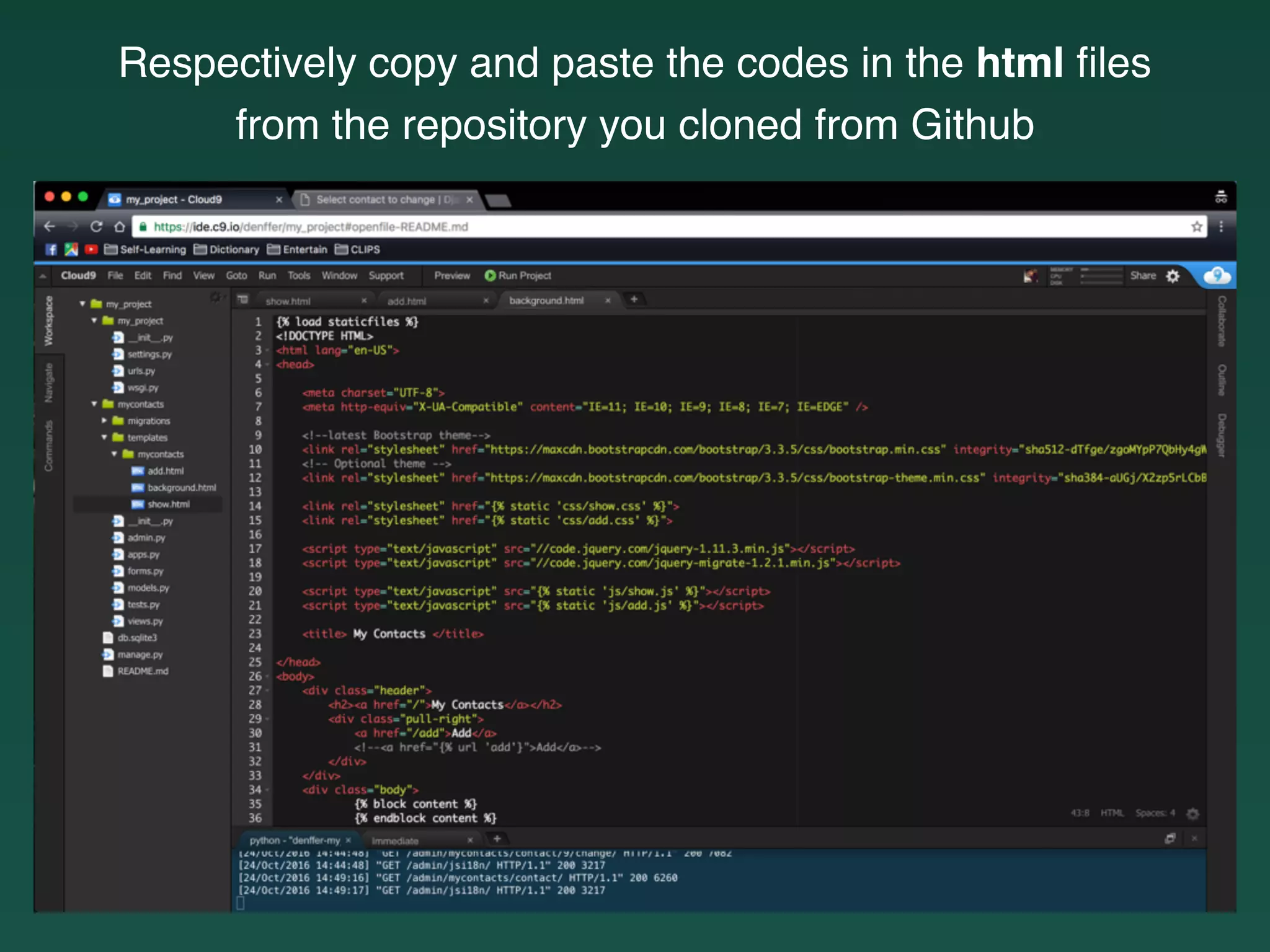Open the user avatar in toolbar
The height and width of the screenshot is (952, 1270).
[x=1030, y=276]
